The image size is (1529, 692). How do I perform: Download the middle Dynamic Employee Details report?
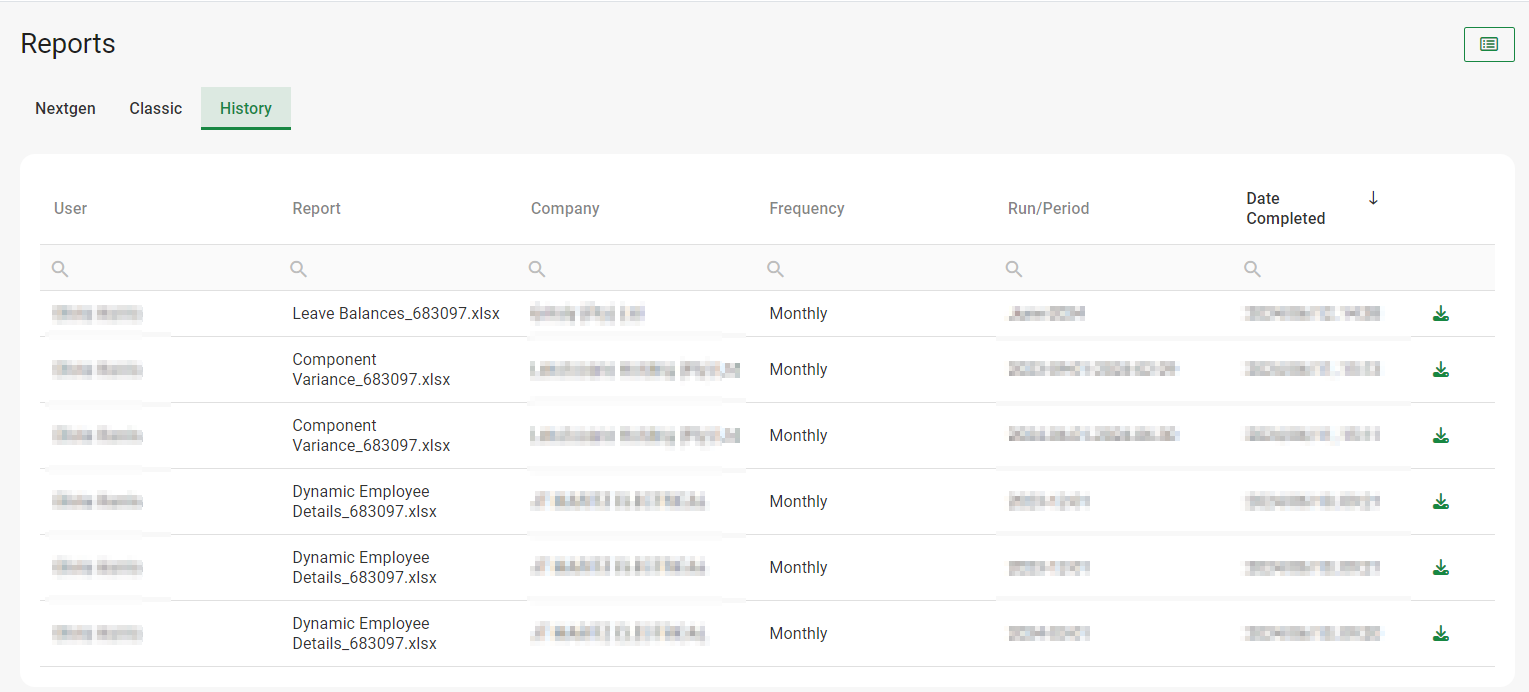[x=1440, y=568]
